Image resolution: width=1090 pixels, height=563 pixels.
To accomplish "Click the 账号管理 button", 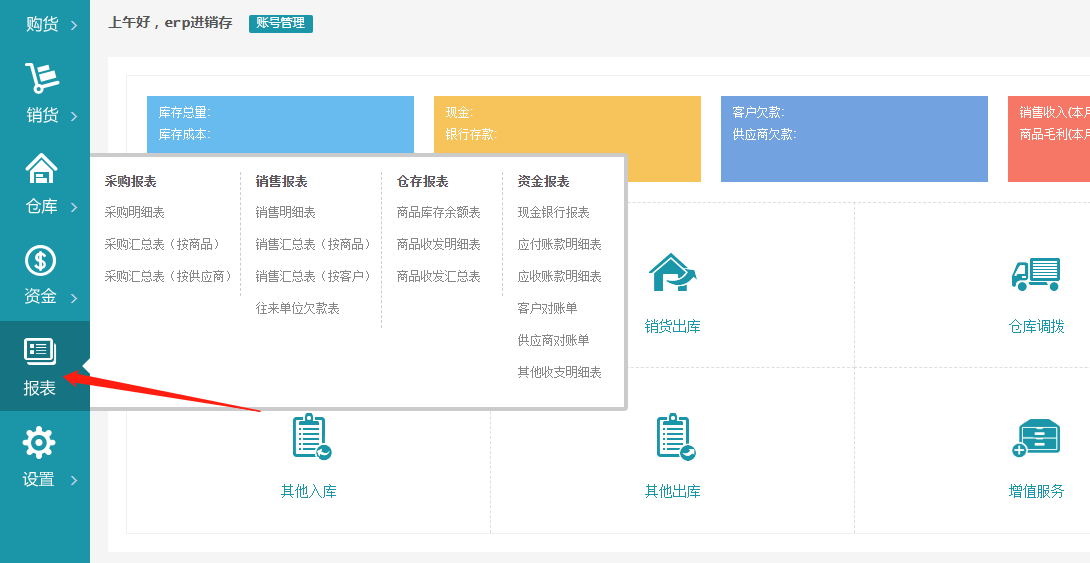I will [x=280, y=23].
